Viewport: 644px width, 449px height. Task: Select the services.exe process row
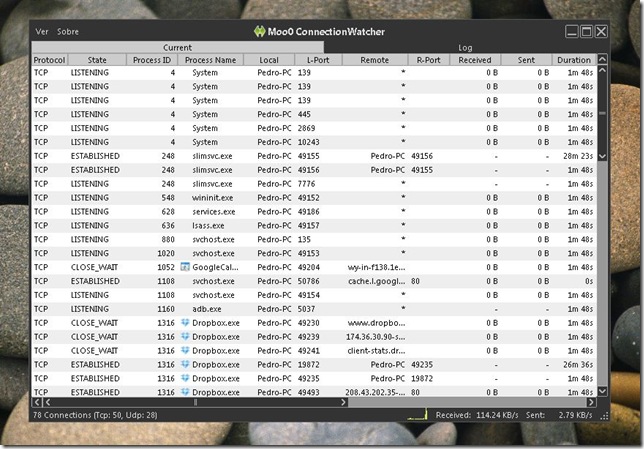point(314,212)
